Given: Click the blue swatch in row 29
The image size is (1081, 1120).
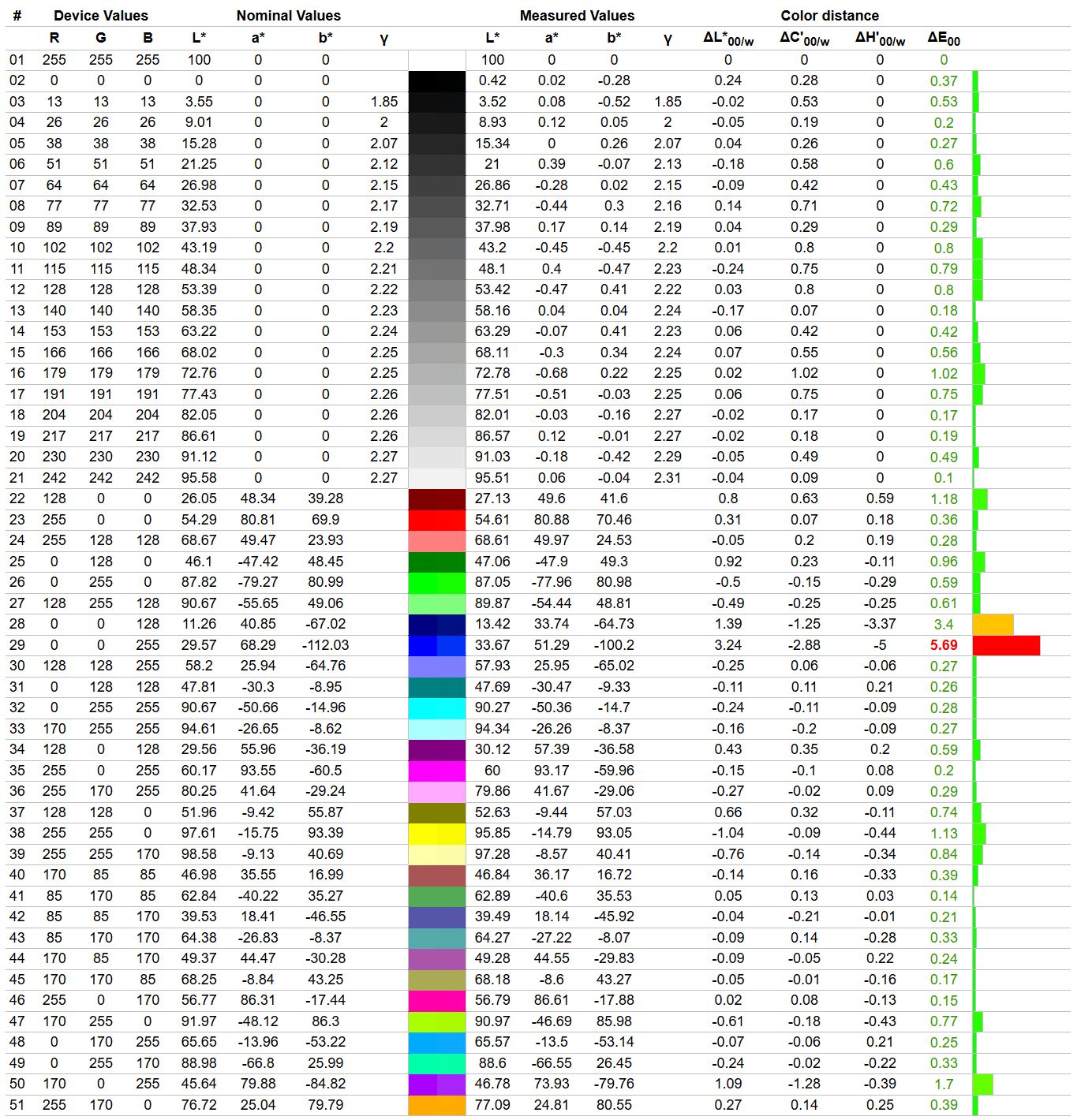Looking at the screenshot, I should tap(436, 645).
